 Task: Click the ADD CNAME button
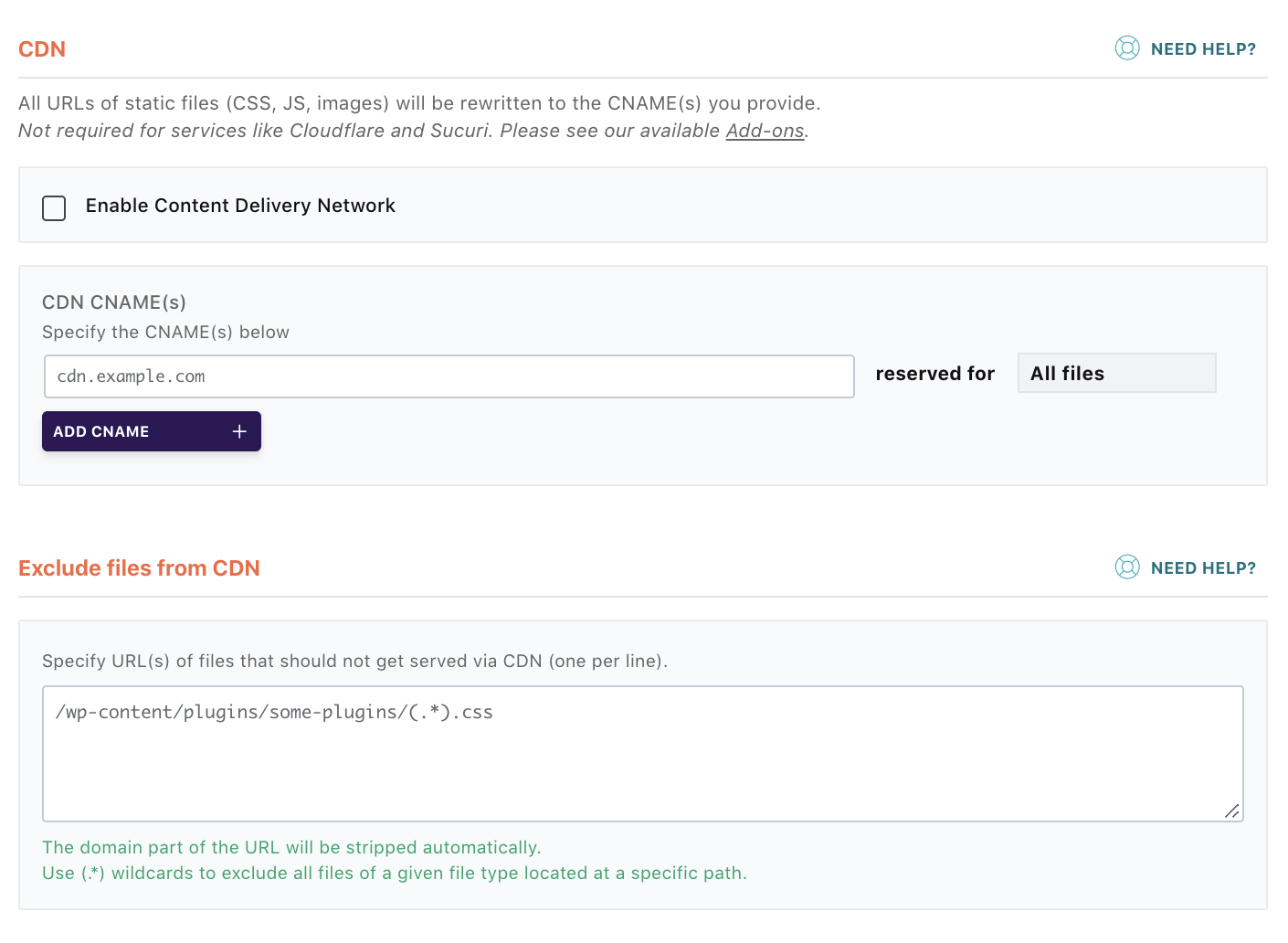tap(152, 431)
